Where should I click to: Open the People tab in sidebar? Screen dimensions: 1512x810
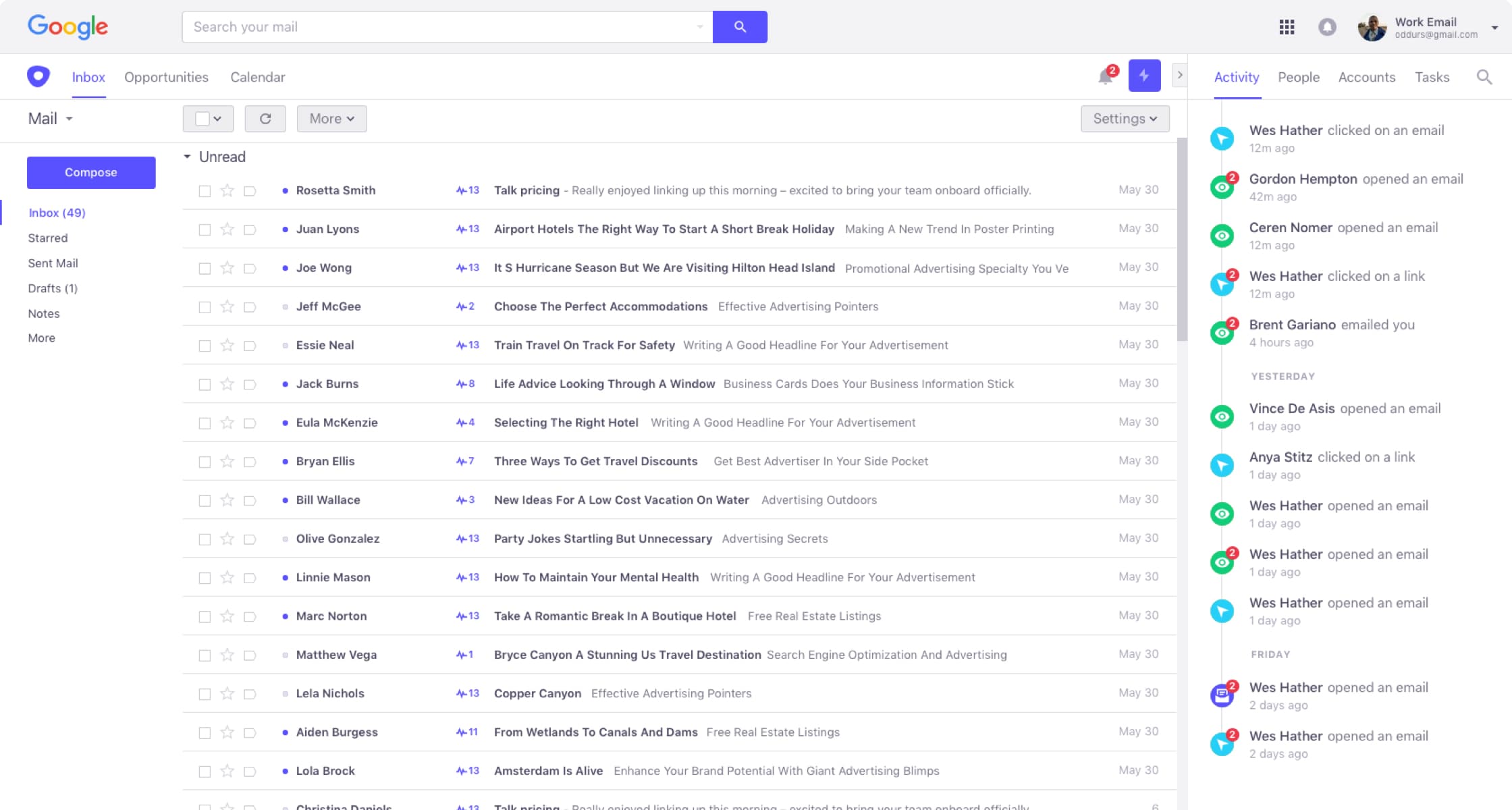coord(1298,77)
